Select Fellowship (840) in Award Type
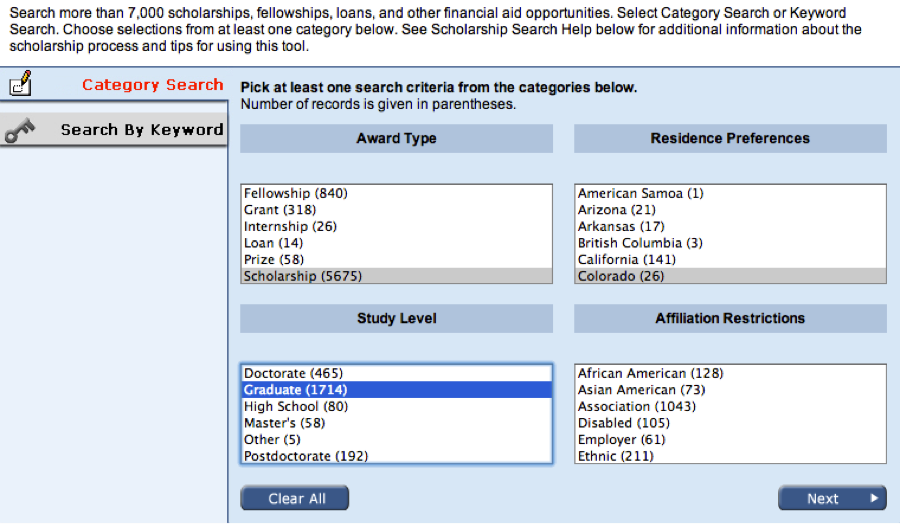900x524 pixels. pos(296,193)
